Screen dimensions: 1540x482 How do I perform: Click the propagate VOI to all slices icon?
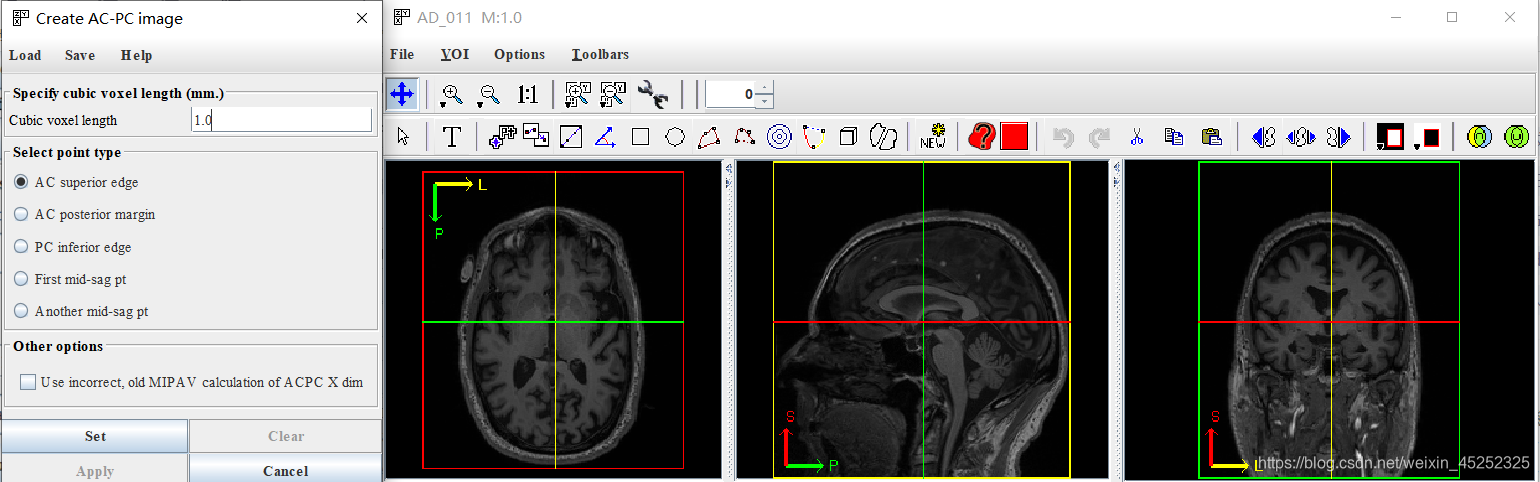tap(1301, 137)
